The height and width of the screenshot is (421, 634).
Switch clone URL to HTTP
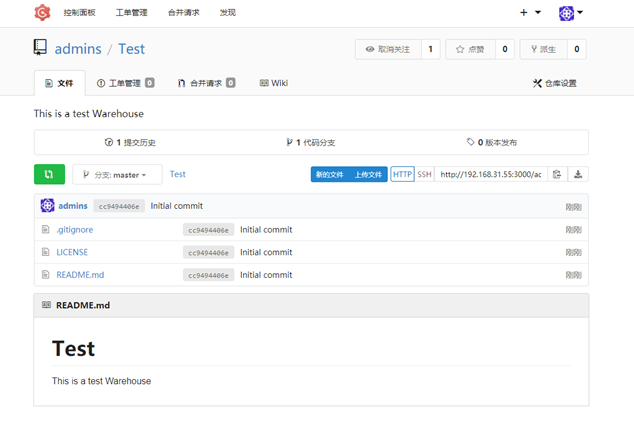click(x=402, y=174)
